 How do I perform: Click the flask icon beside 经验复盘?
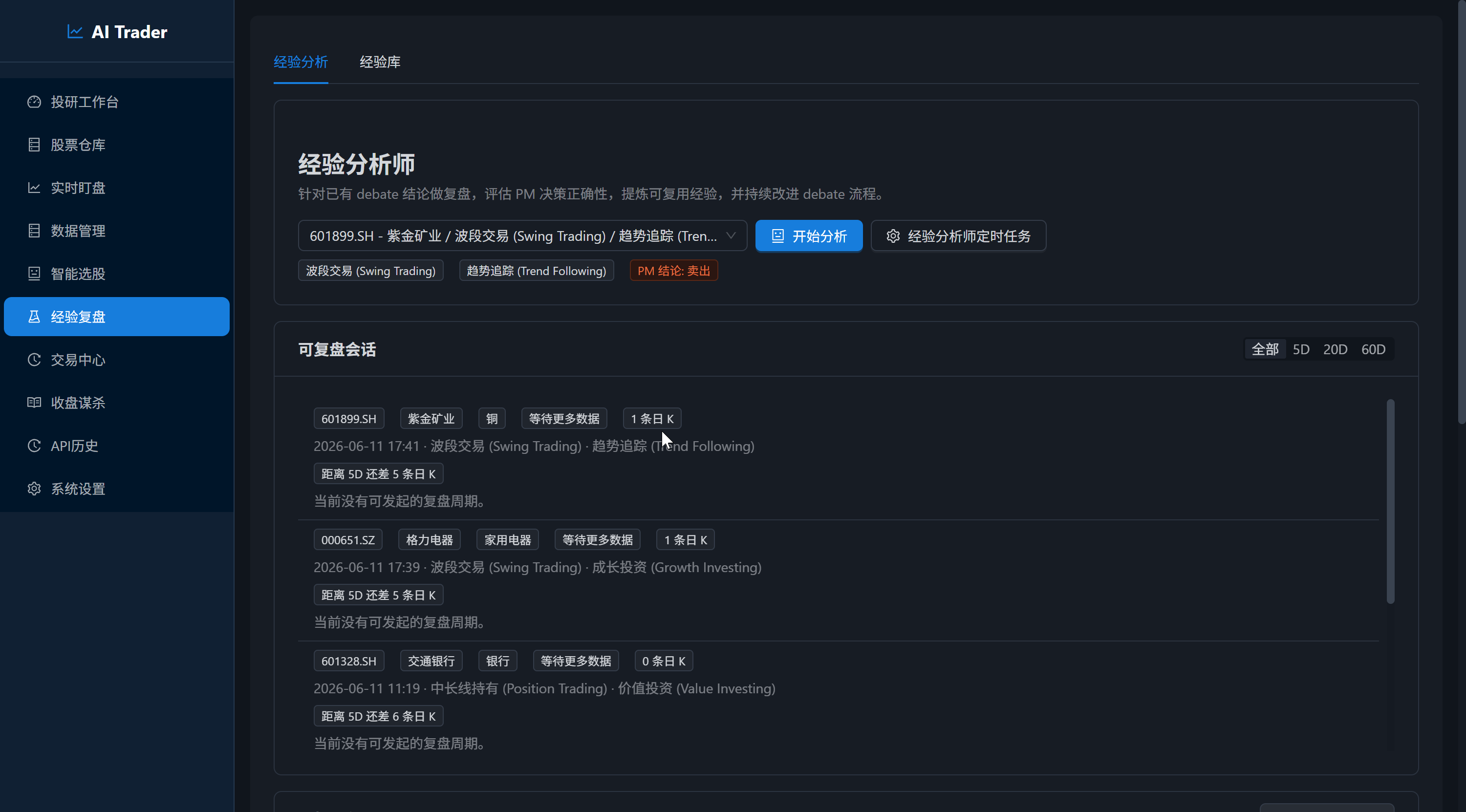[34, 317]
